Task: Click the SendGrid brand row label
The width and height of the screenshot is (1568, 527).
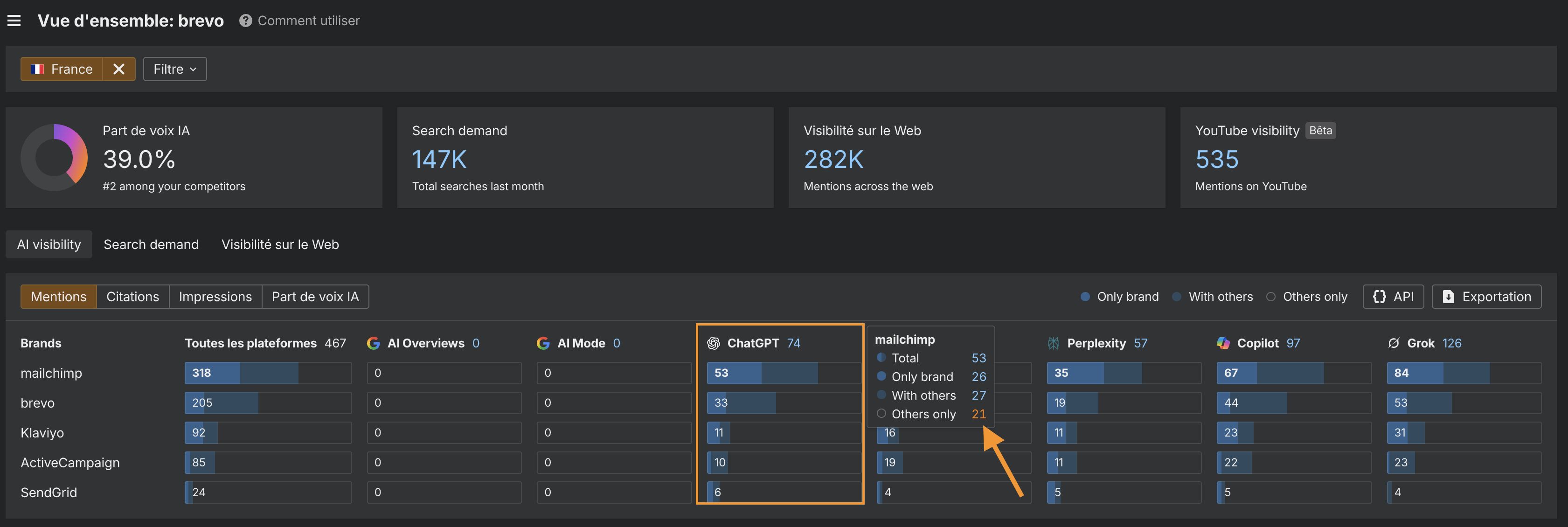Action: [x=49, y=492]
